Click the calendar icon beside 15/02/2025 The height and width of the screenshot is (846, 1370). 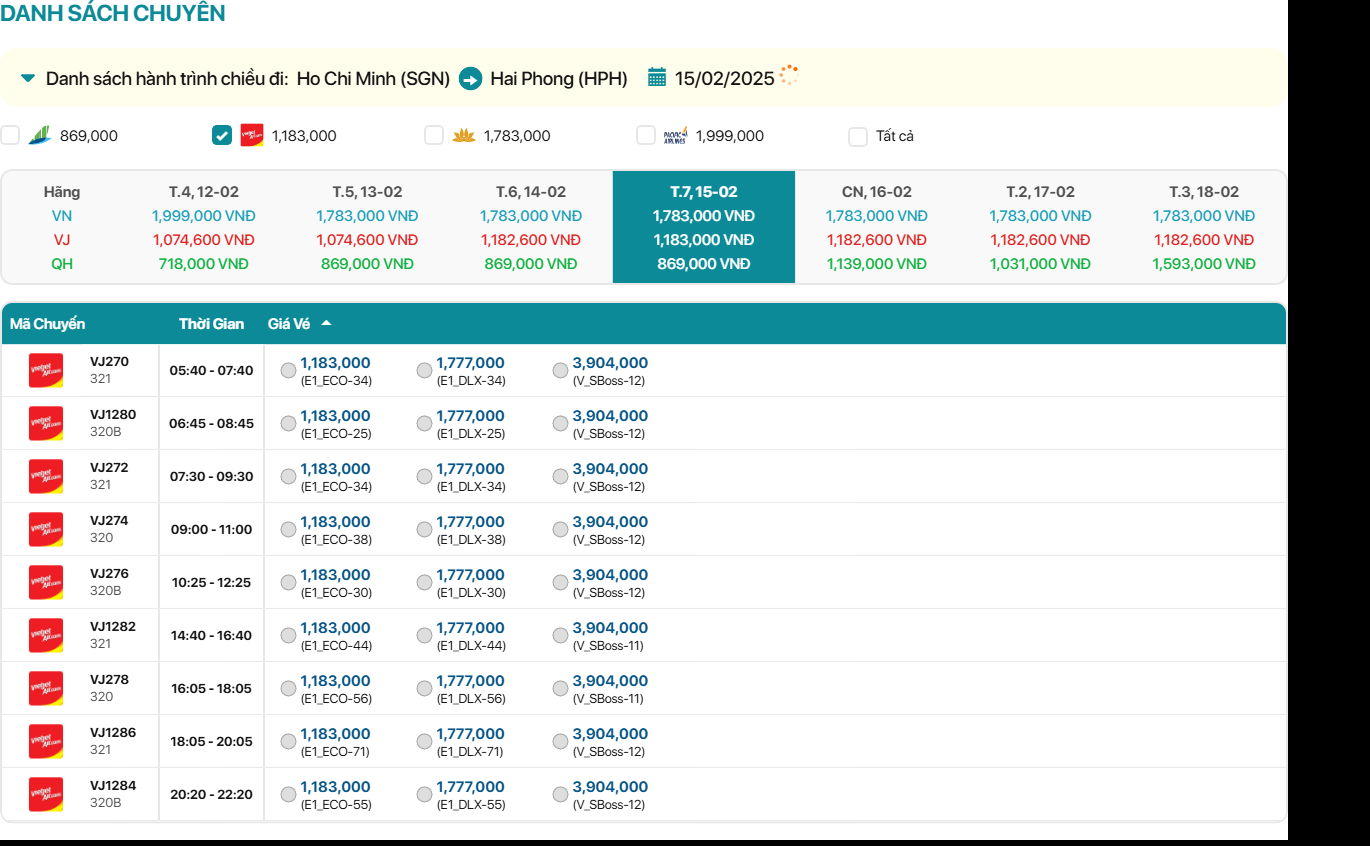pyautogui.click(x=657, y=78)
